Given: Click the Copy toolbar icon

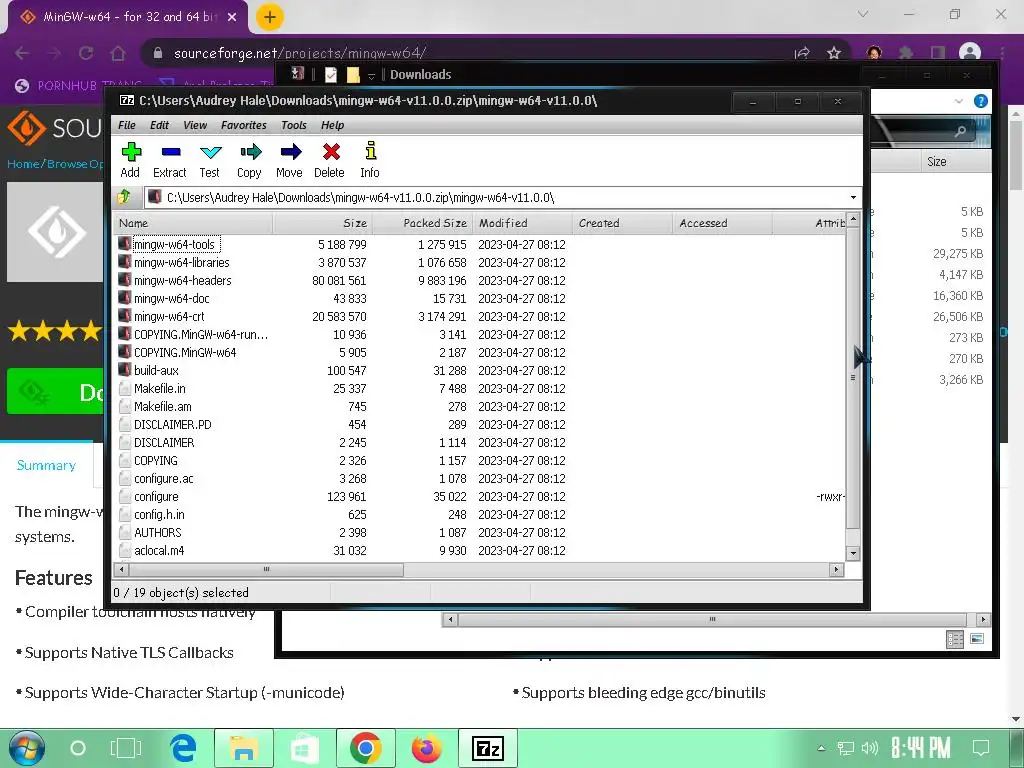Looking at the screenshot, I should point(249,160).
